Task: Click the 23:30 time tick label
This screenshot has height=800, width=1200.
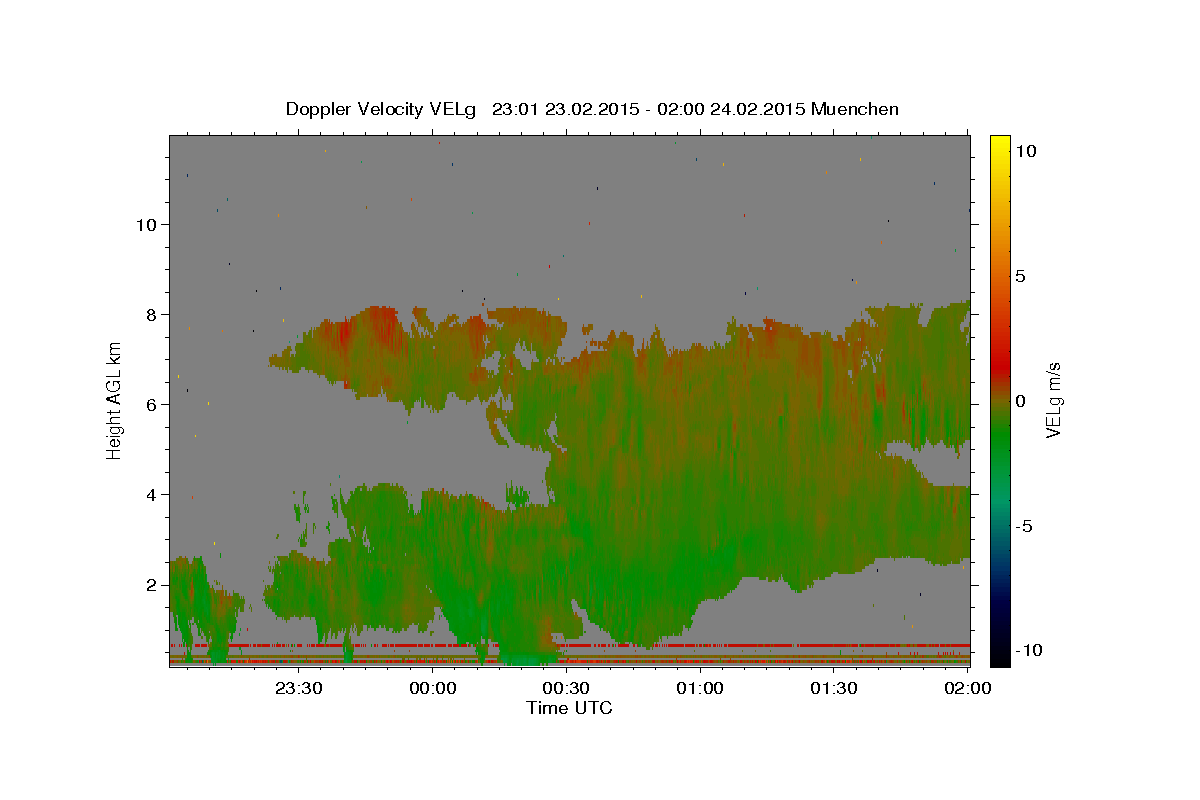Action: (x=298, y=688)
